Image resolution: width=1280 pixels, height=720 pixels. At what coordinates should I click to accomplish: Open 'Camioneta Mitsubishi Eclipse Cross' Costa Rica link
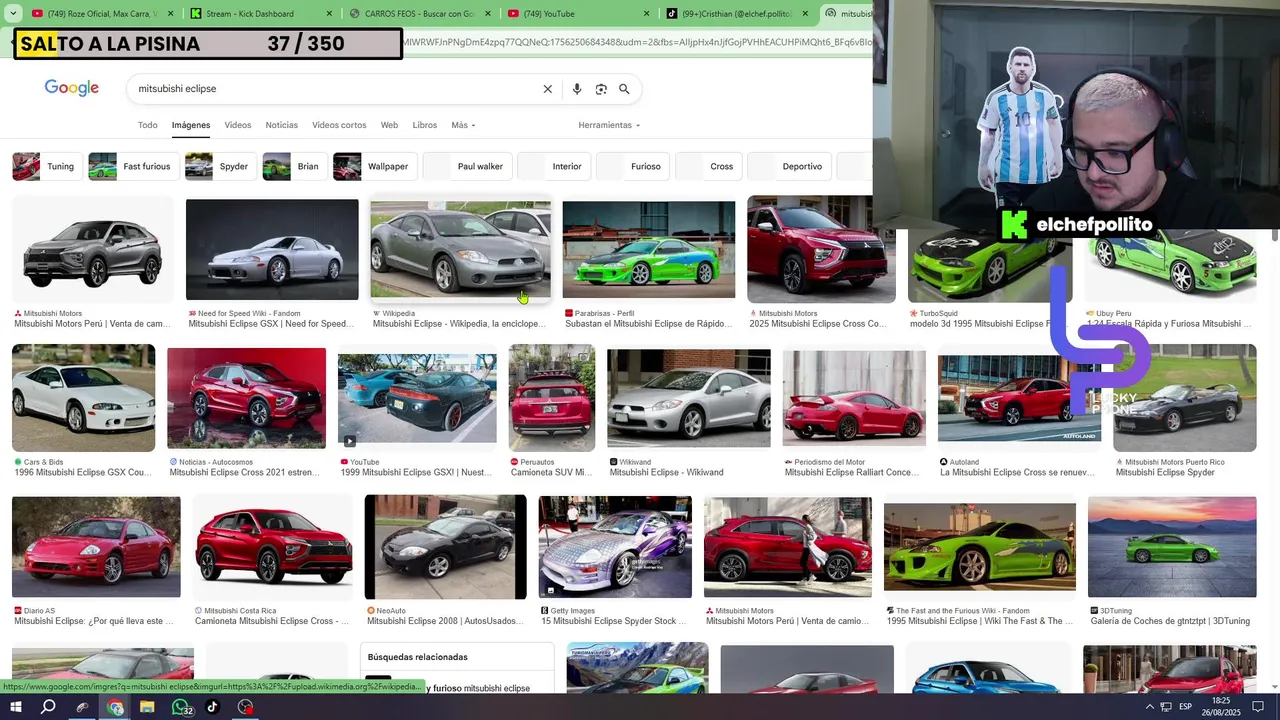point(271,621)
